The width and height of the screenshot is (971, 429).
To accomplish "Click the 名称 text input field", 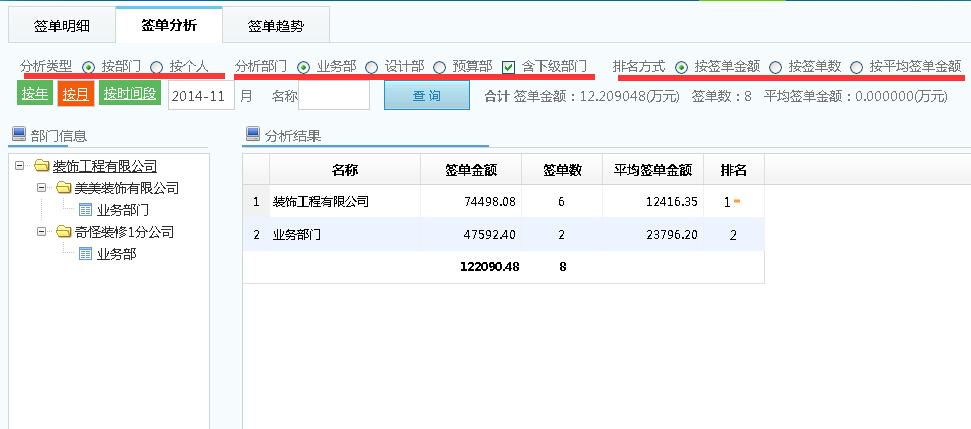I will (334, 95).
